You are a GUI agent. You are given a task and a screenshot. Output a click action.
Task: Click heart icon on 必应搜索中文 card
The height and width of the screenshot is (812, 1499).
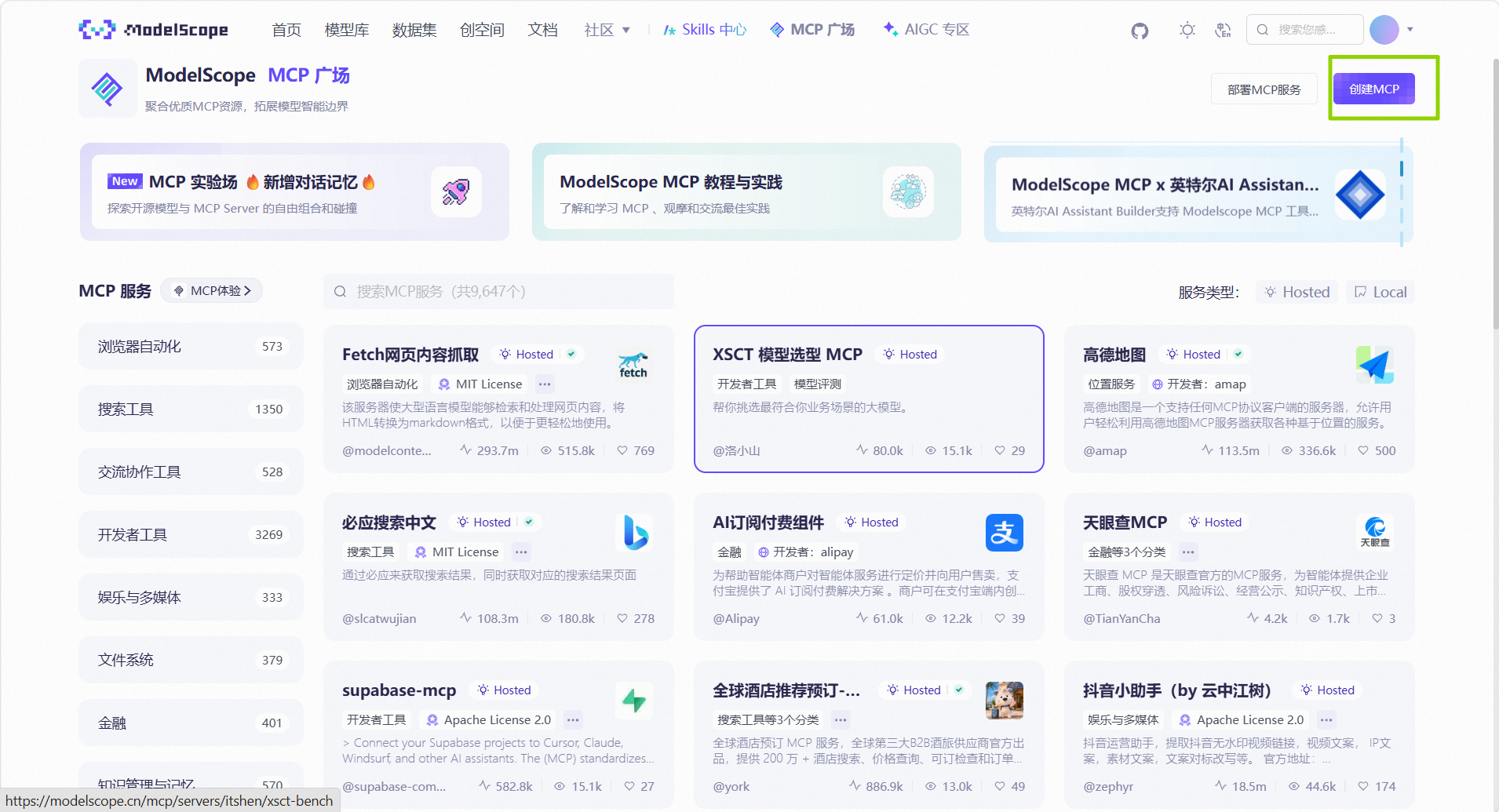pos(622,618)
